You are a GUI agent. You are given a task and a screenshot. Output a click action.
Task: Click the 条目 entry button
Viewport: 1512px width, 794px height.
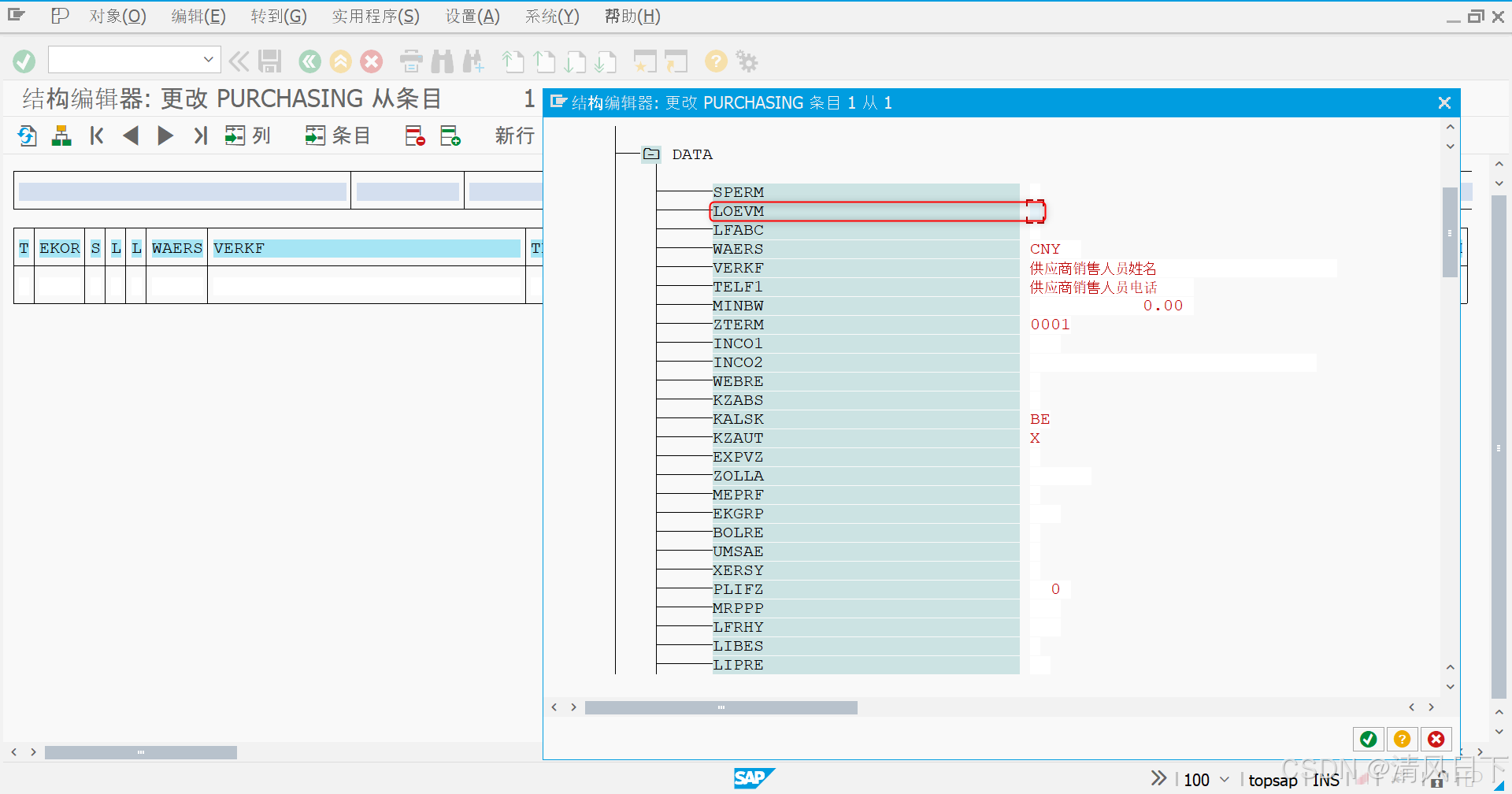pyautogui.click(x=338, y=135)
